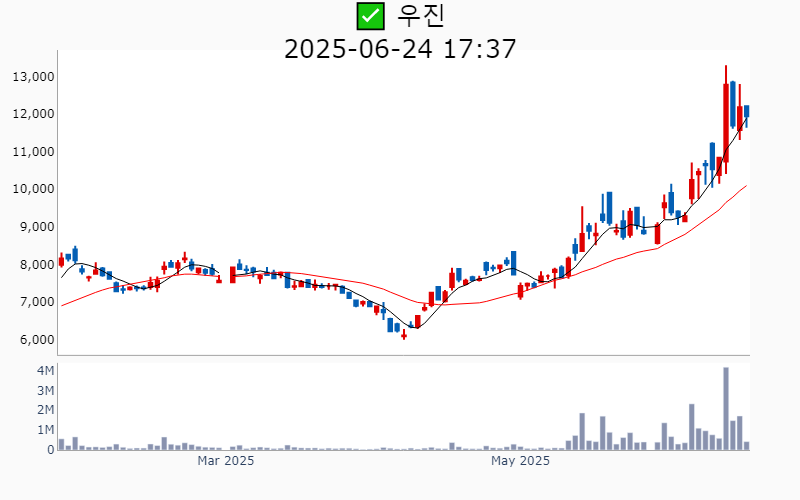Click the chart title 우진
Screen dimensions: 800x500
pos(421,16)
